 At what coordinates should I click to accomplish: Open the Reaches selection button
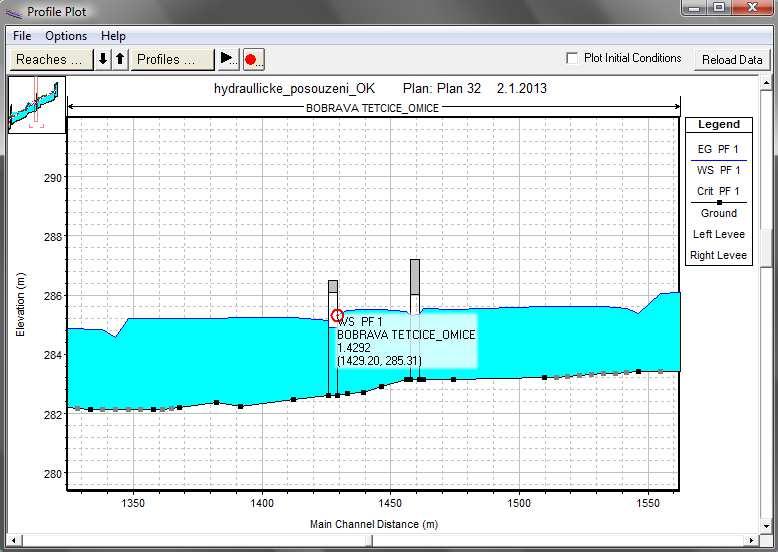click(51, 60)
